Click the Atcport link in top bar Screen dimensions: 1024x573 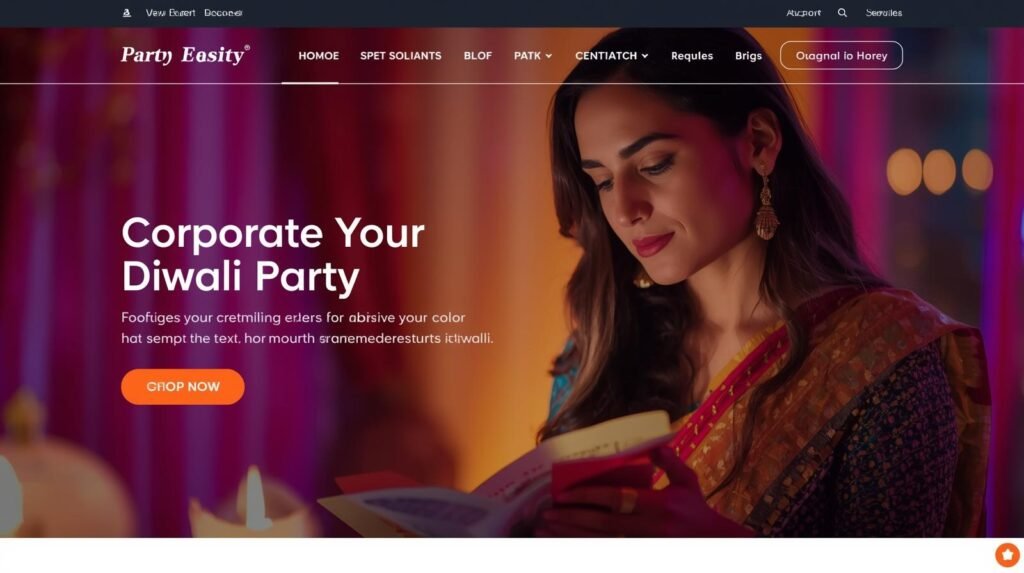click(x=803, y=13)
